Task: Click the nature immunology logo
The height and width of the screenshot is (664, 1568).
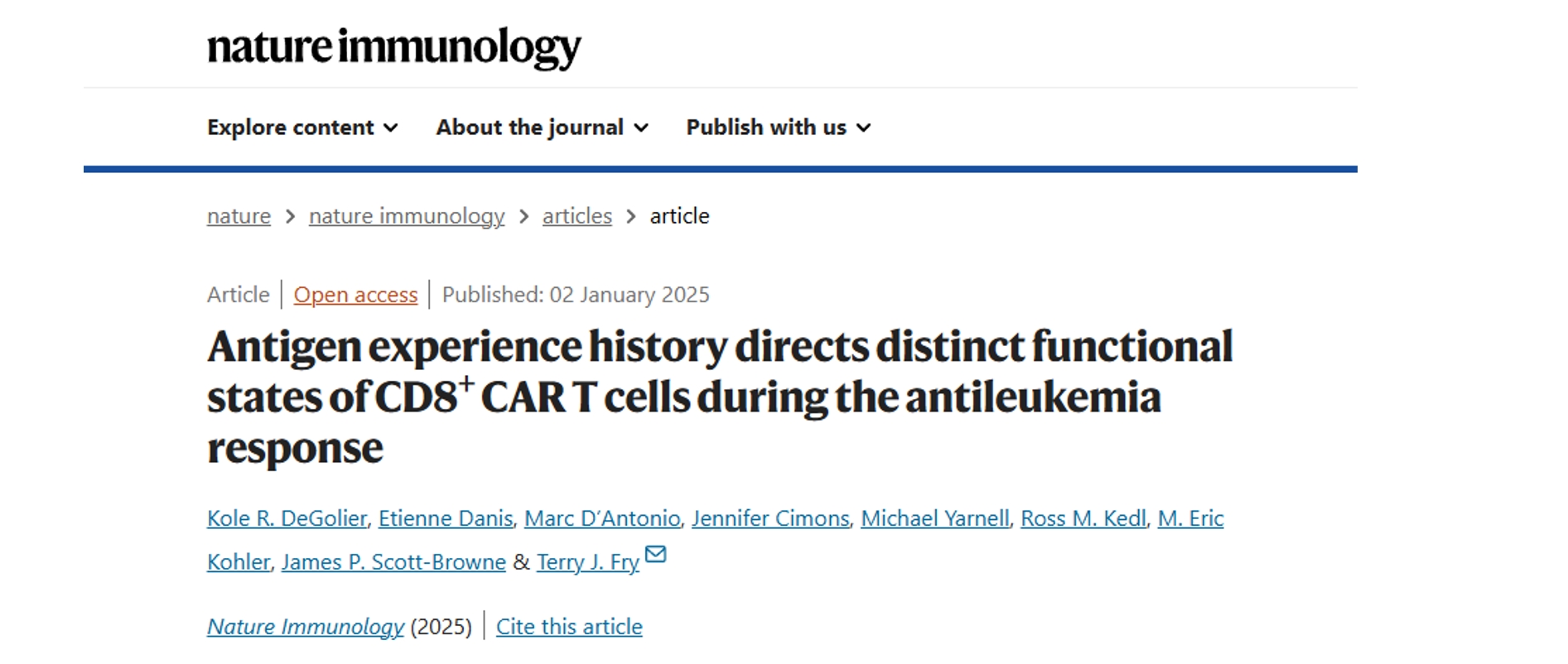Action: (x=394, y=48)
